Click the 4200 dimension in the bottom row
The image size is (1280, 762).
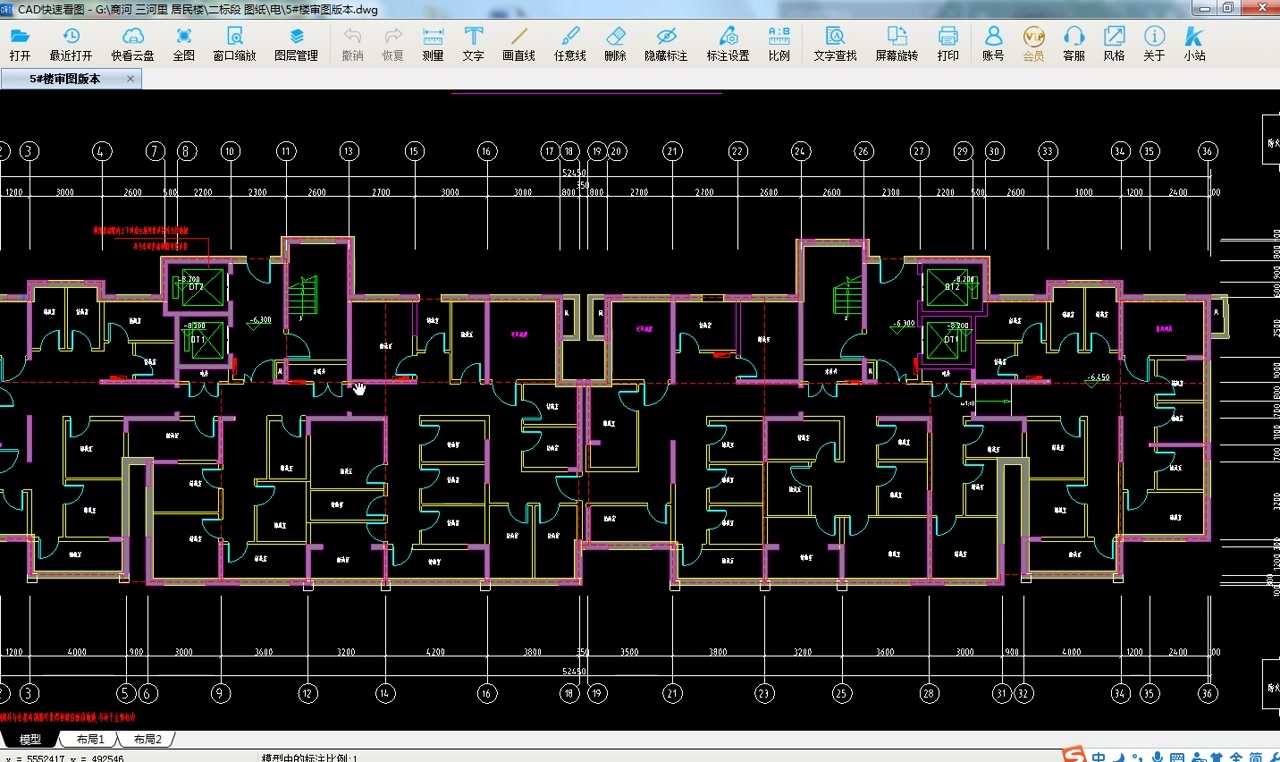[x=435, y=652]
